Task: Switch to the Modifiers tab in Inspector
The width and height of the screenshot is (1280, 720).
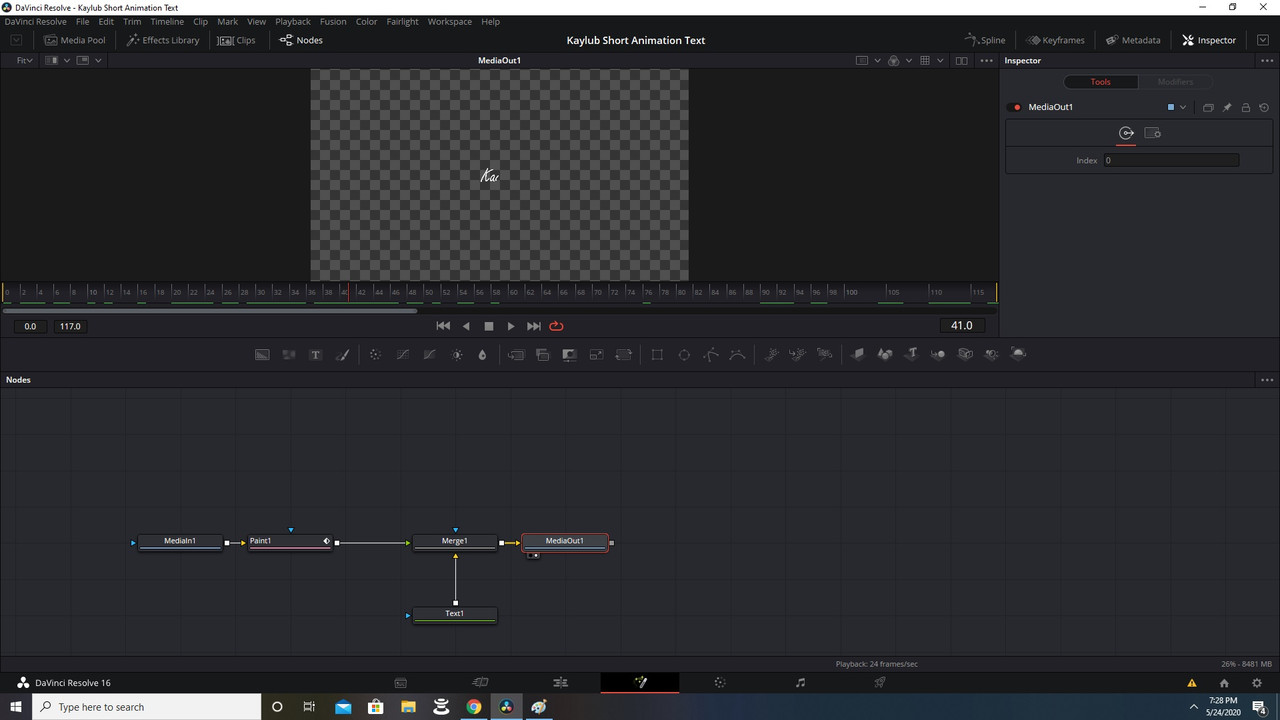Action: 1176,81
